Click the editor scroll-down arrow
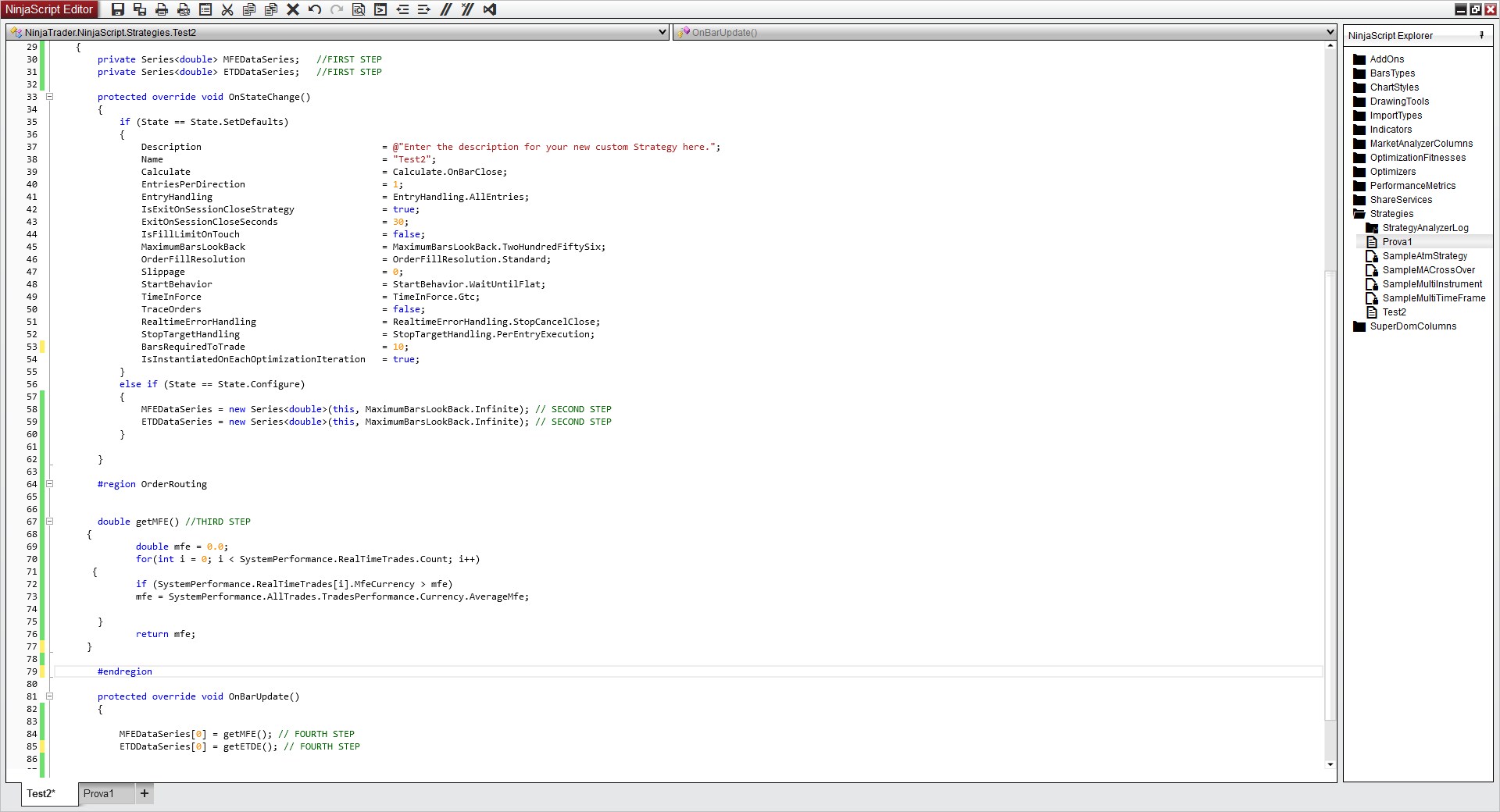1500x812 pixels. point(1330,764)
